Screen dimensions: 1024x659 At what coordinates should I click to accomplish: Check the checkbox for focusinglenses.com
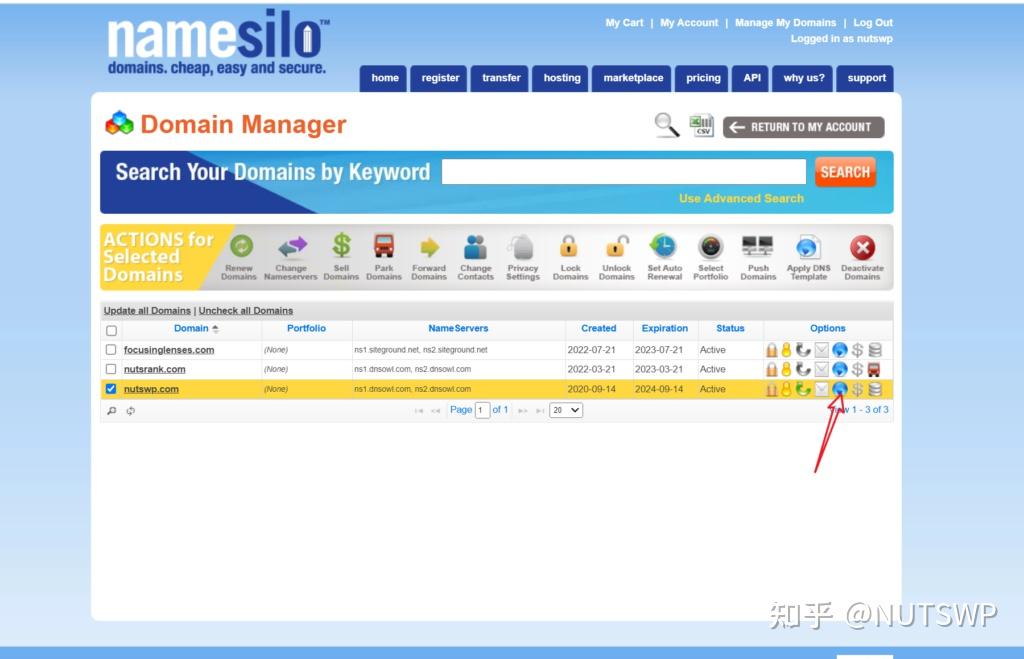pyautogui.click(x=111, y=350)
